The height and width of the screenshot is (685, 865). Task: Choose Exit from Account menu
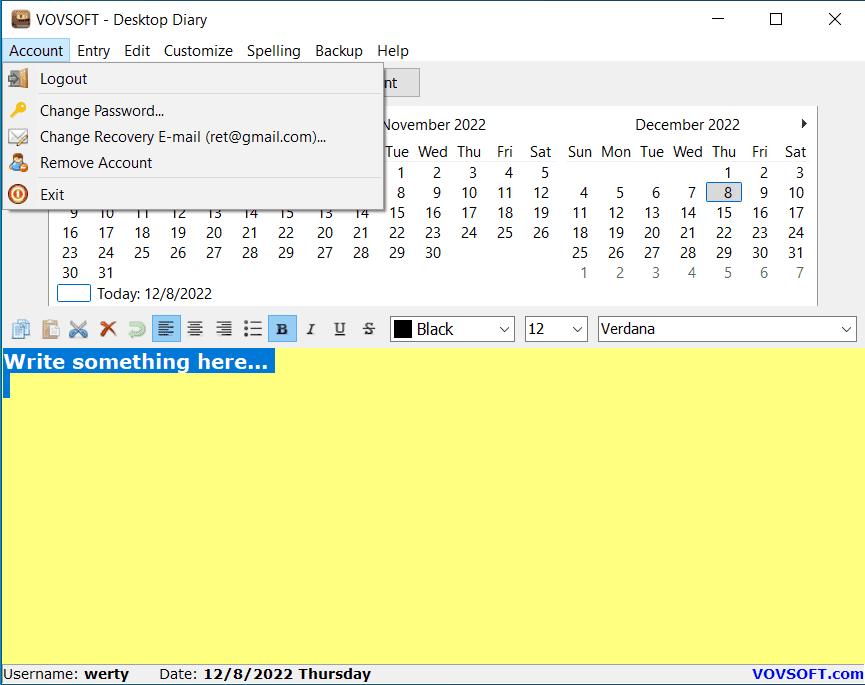[x=193, y=194]
